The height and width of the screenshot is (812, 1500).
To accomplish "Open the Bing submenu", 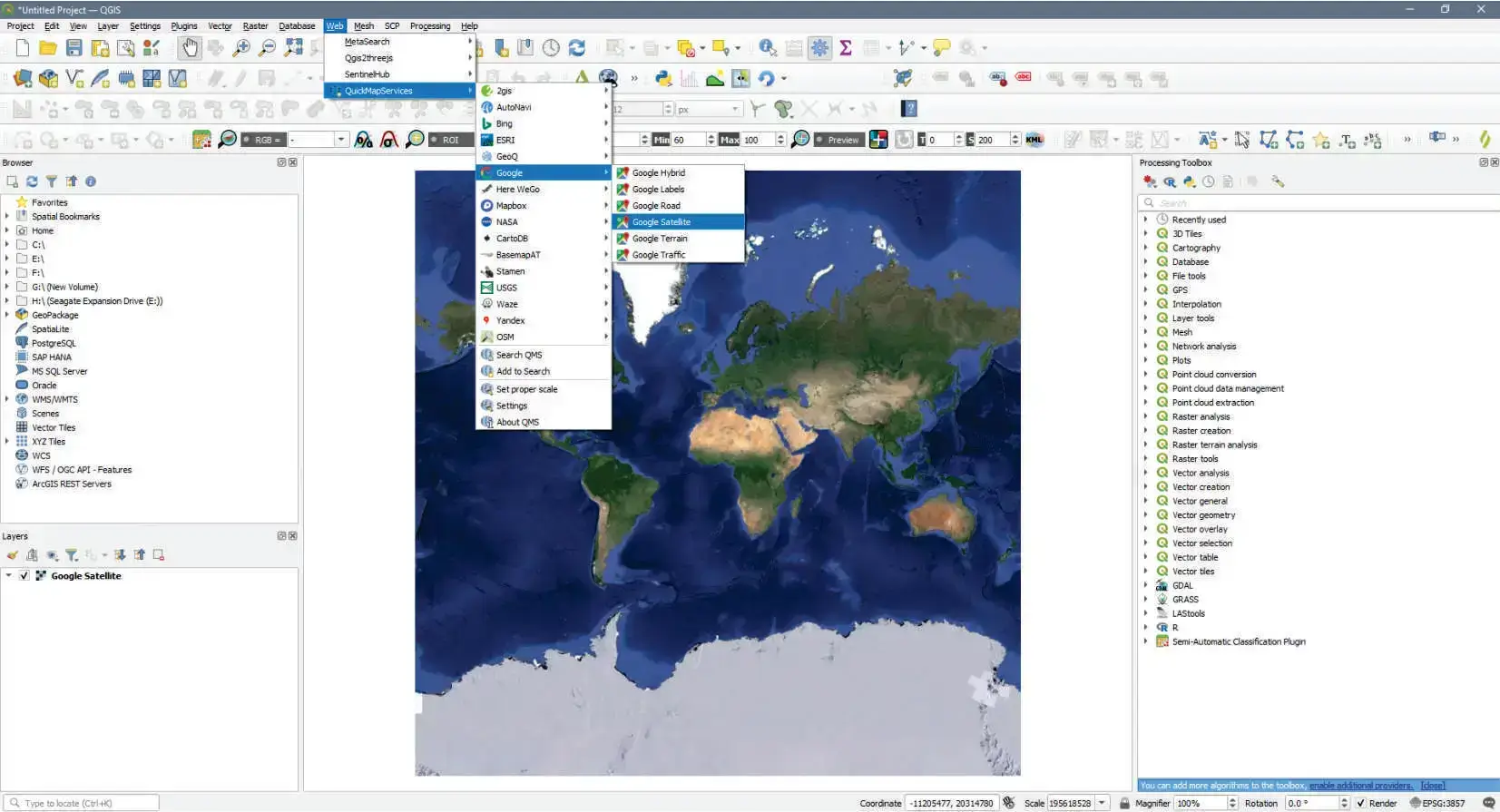I will click(x=544, y=124).
